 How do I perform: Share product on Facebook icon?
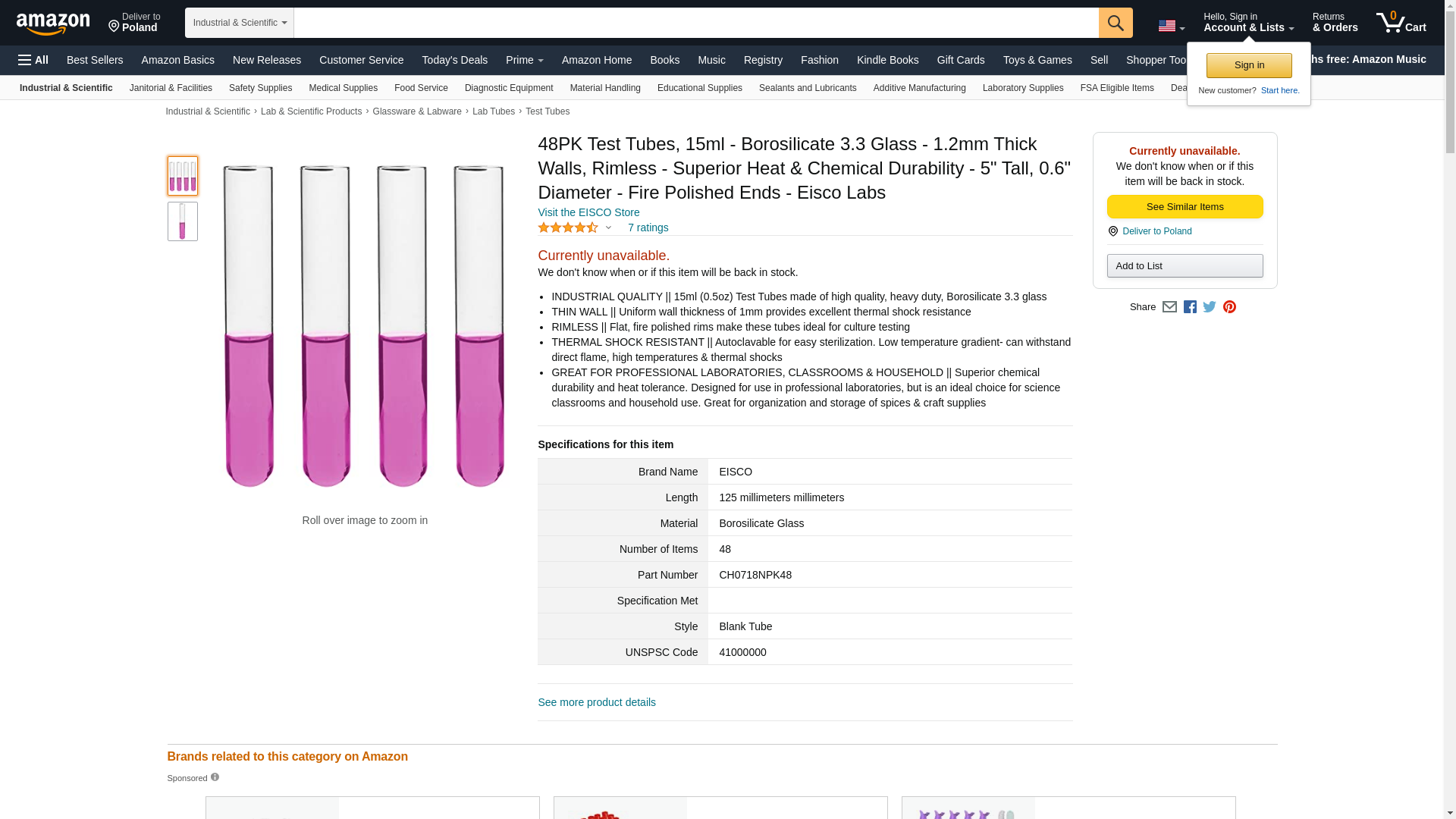click(1190, 307)
